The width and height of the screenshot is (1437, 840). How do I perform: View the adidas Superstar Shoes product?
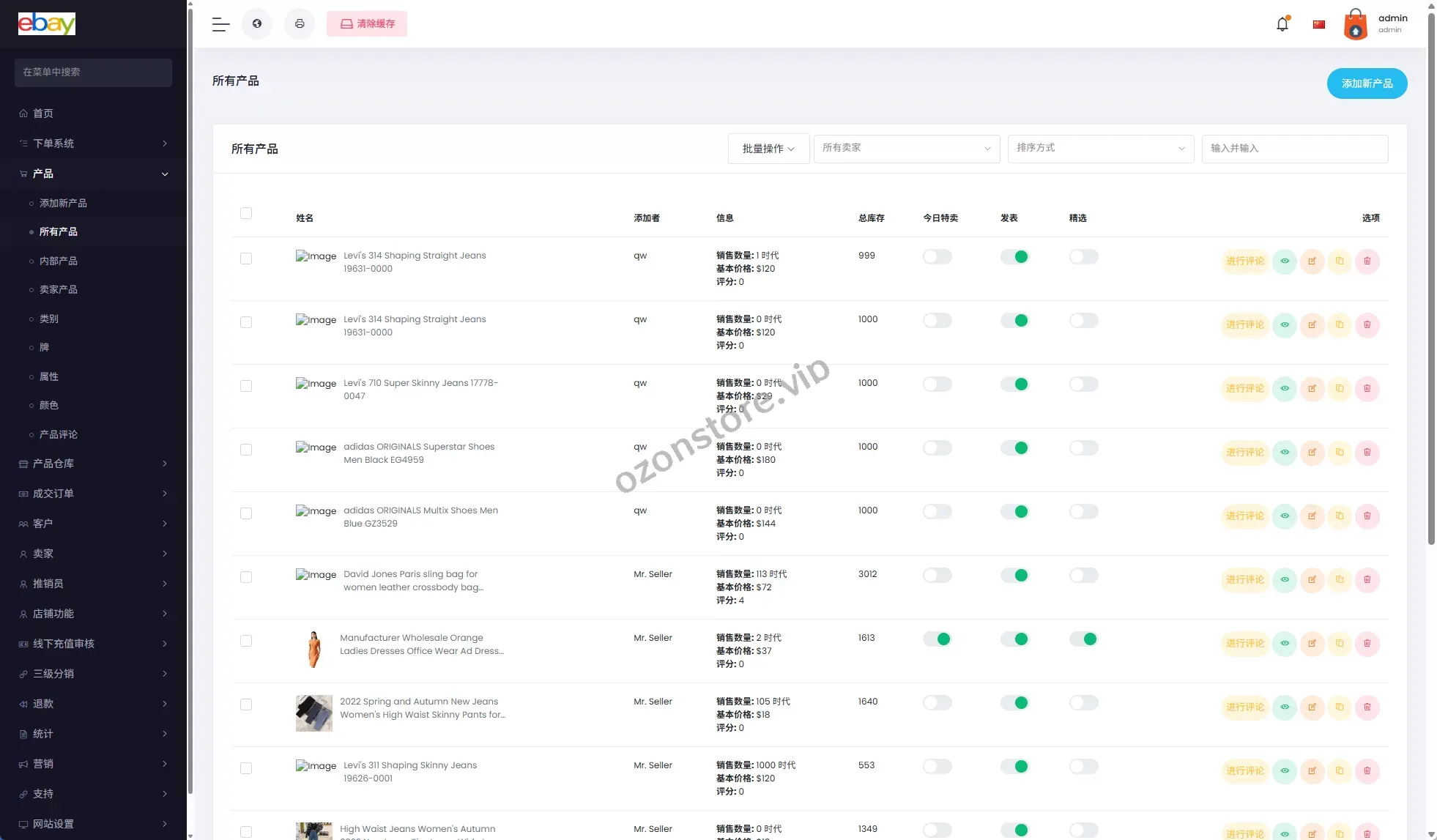[1285, 453]
